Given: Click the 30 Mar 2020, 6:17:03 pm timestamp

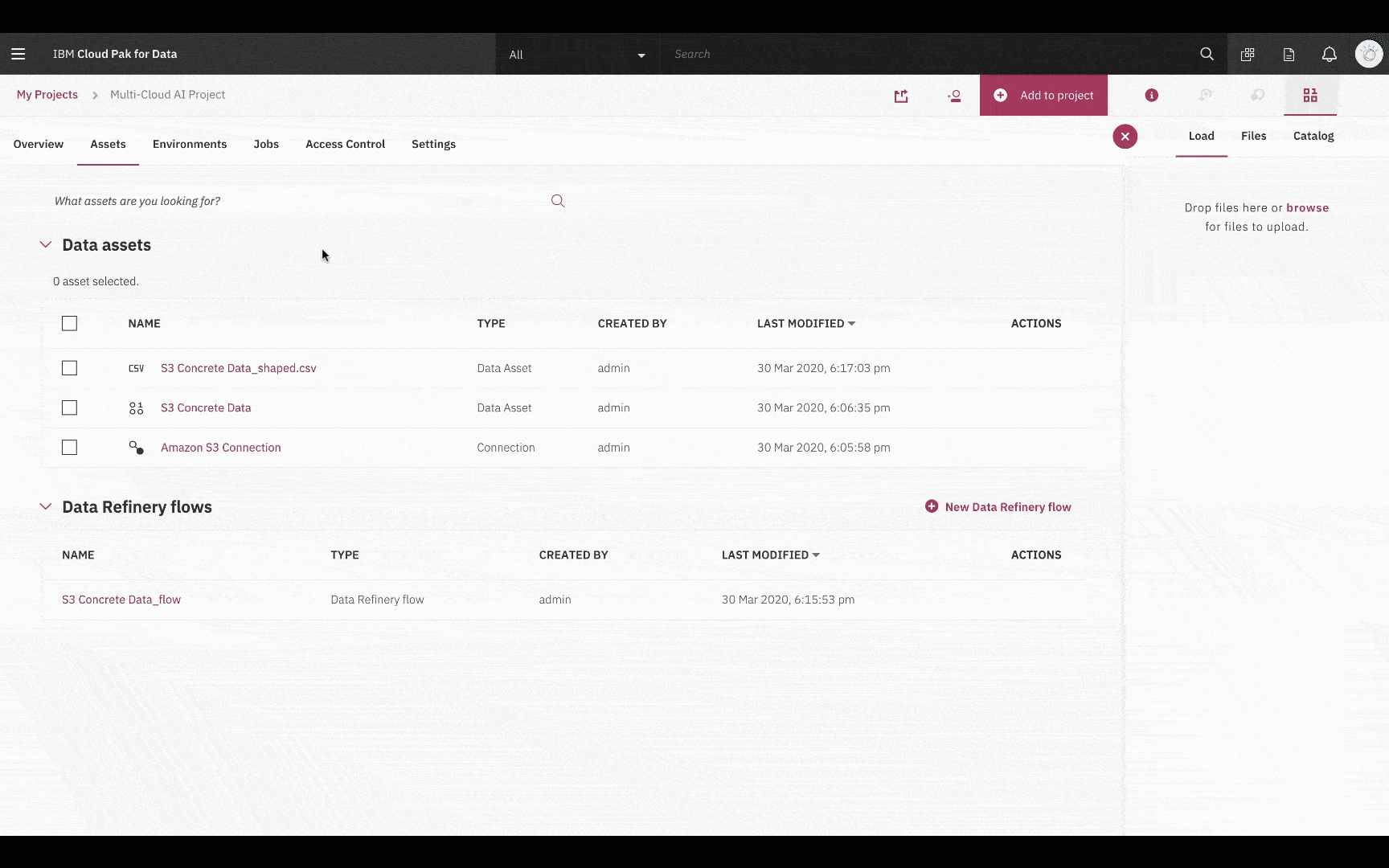Looking at the screenshot, I should click(824, 368).
